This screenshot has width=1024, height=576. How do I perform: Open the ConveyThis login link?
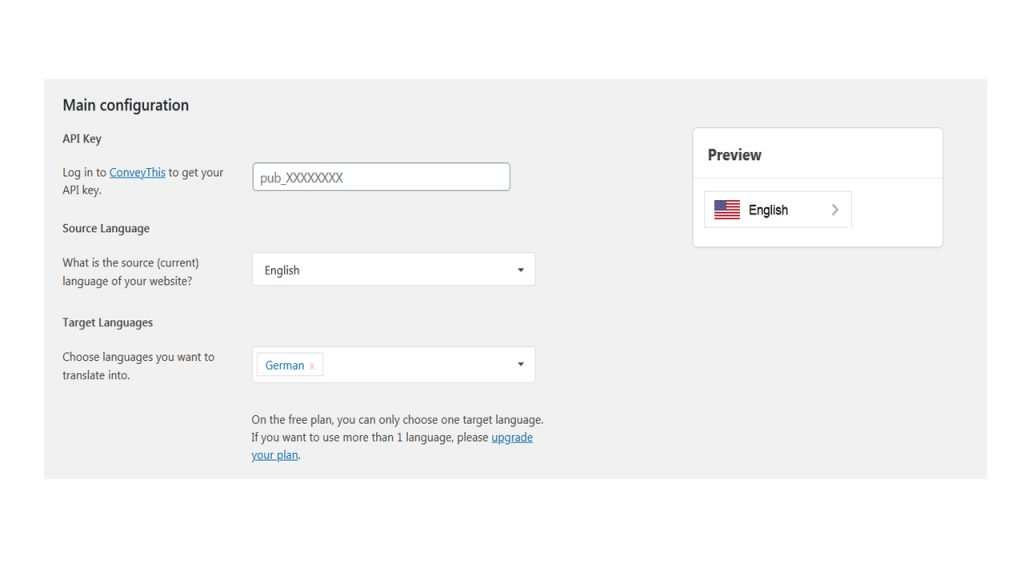[x=137, y=172]
